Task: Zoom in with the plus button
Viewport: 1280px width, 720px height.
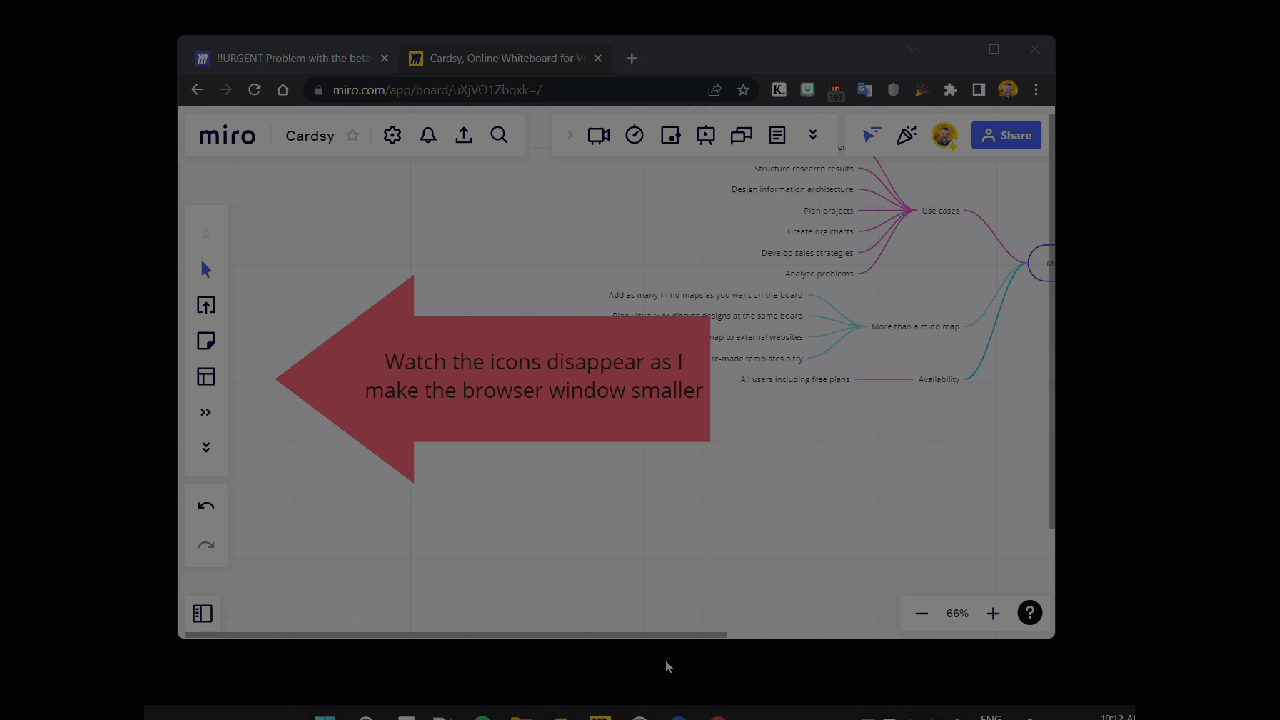Action: [x=993, y=613]
